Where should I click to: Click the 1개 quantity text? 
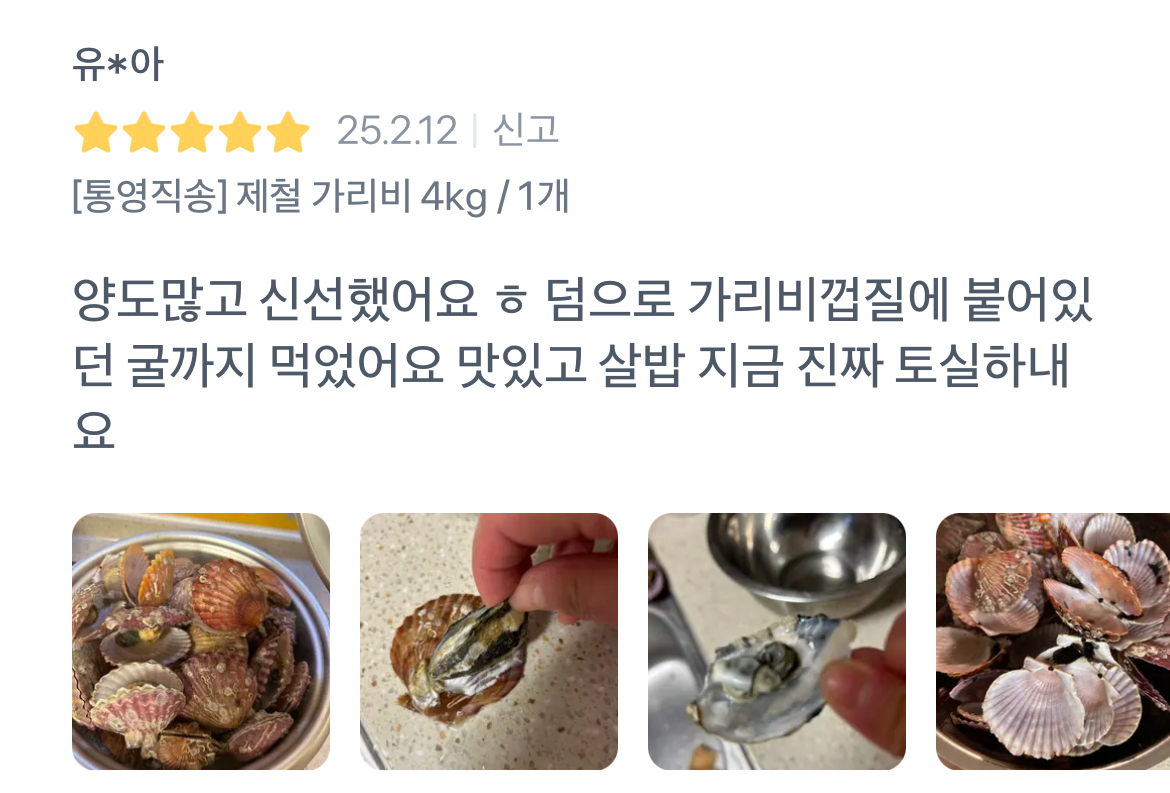click(x=544, y=196)
